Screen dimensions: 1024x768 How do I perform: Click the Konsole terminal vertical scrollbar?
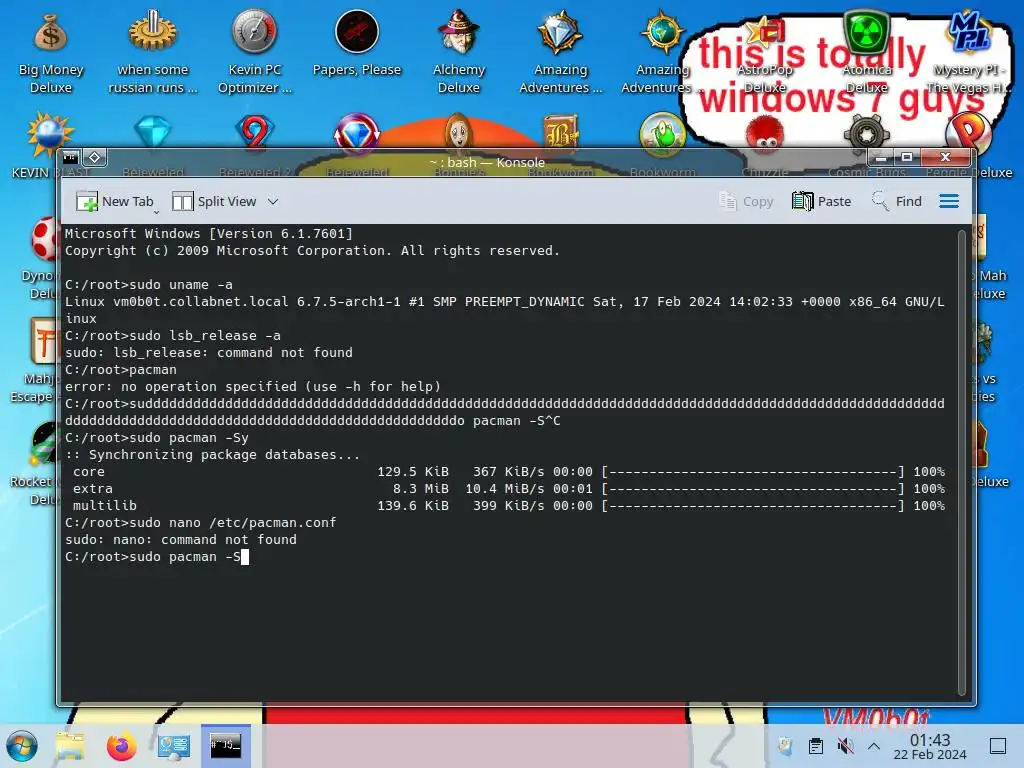point(961,462)
